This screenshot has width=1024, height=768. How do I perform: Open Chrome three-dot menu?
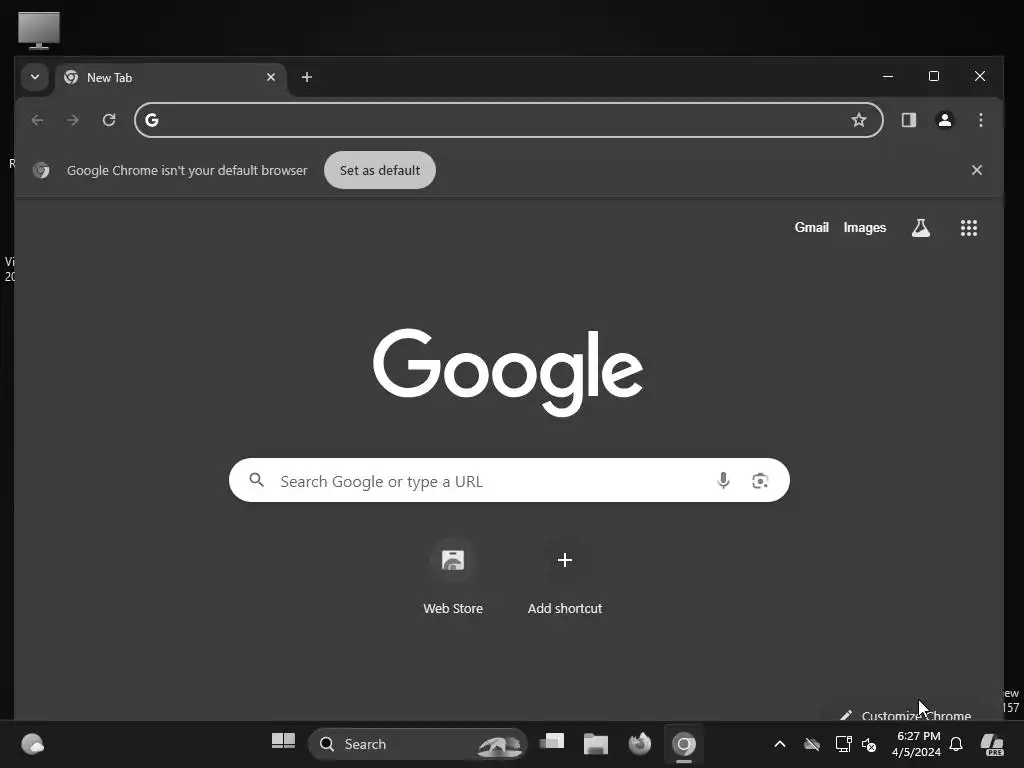[x=980, y=120]
